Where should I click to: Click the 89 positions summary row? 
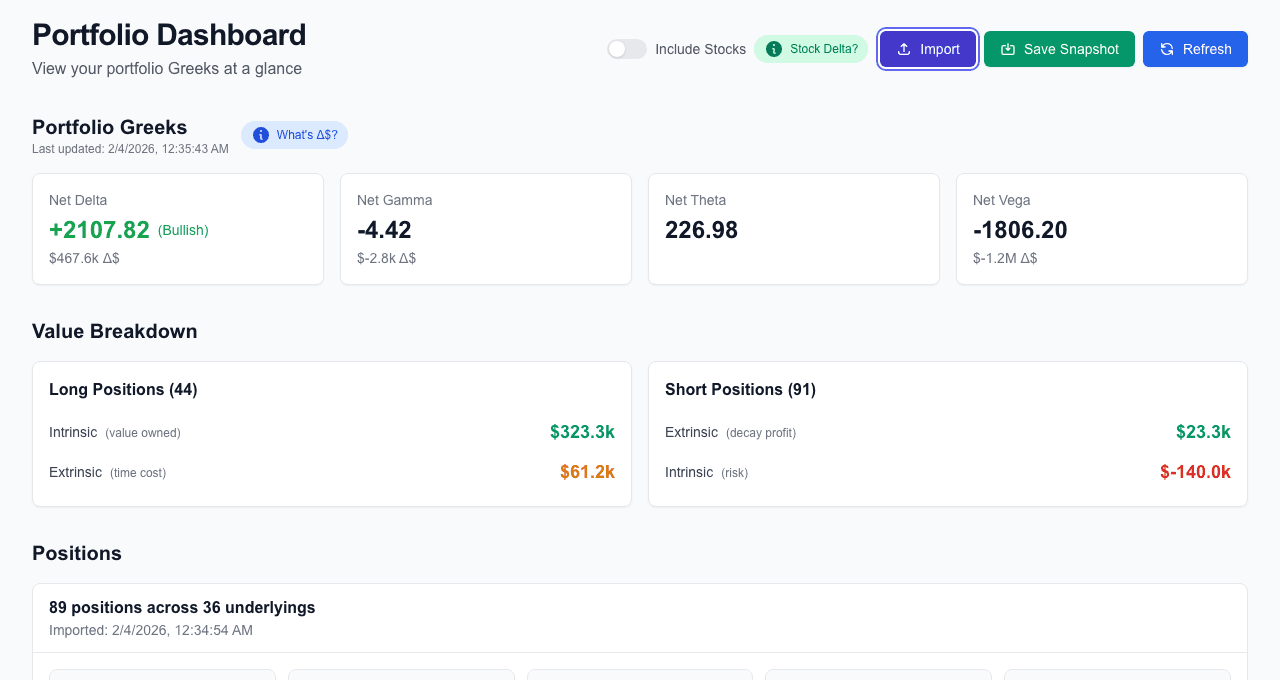[x=182, y=607]
